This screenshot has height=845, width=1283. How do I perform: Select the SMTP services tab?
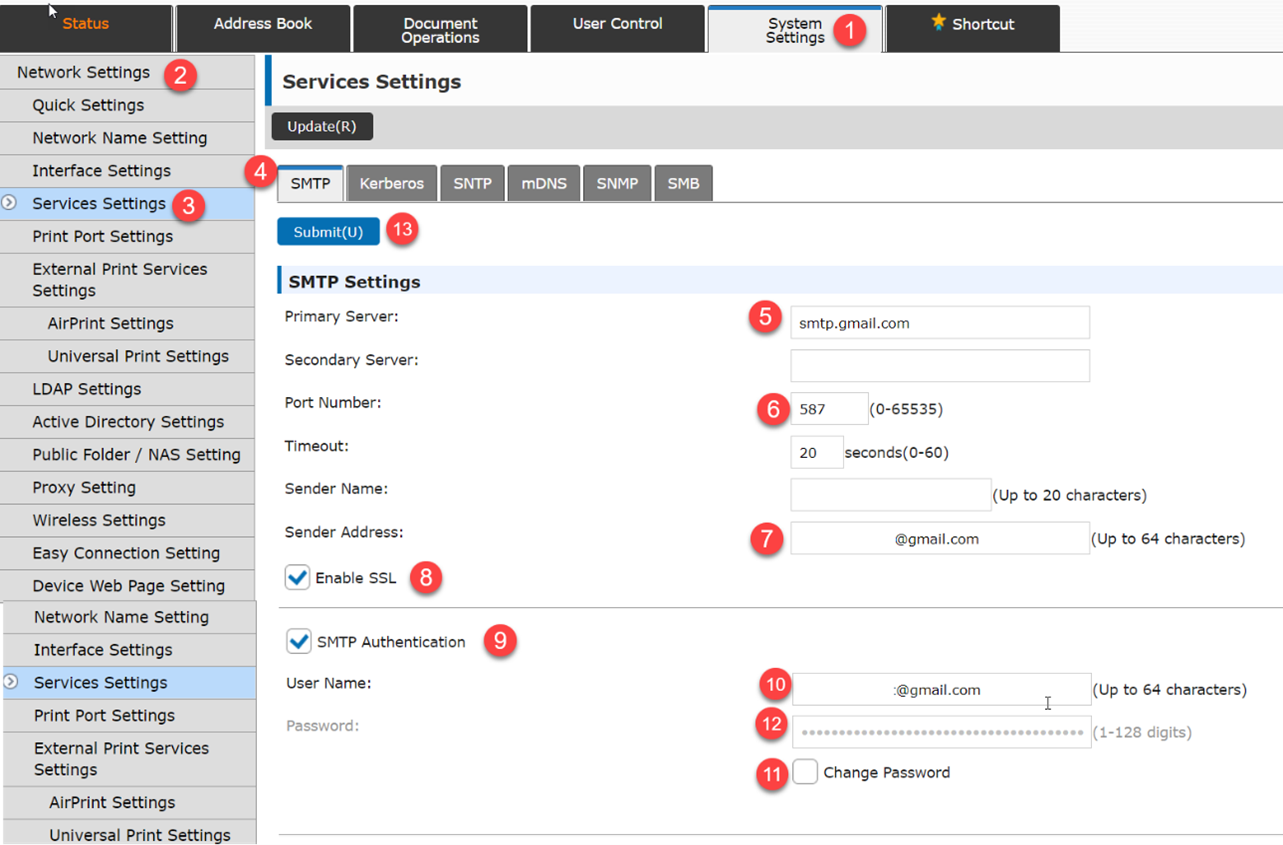click(310, 183)
